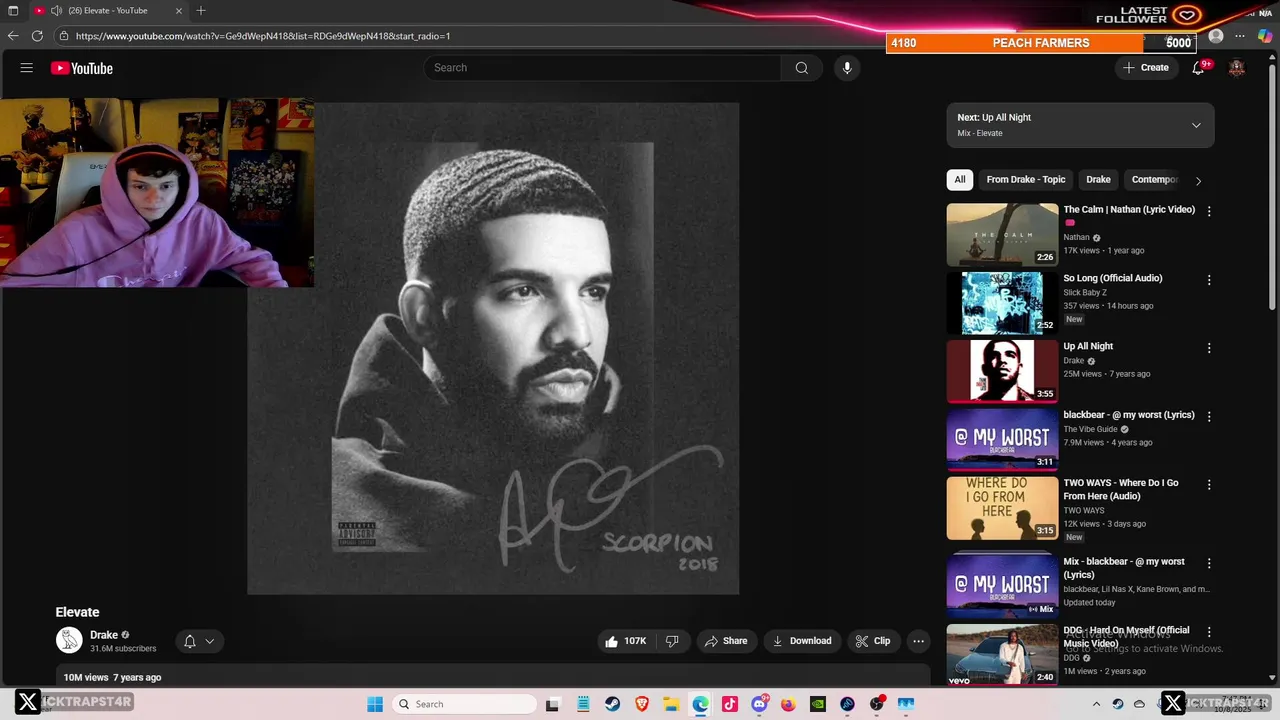Click the Create button

[x=1146, y=68]
